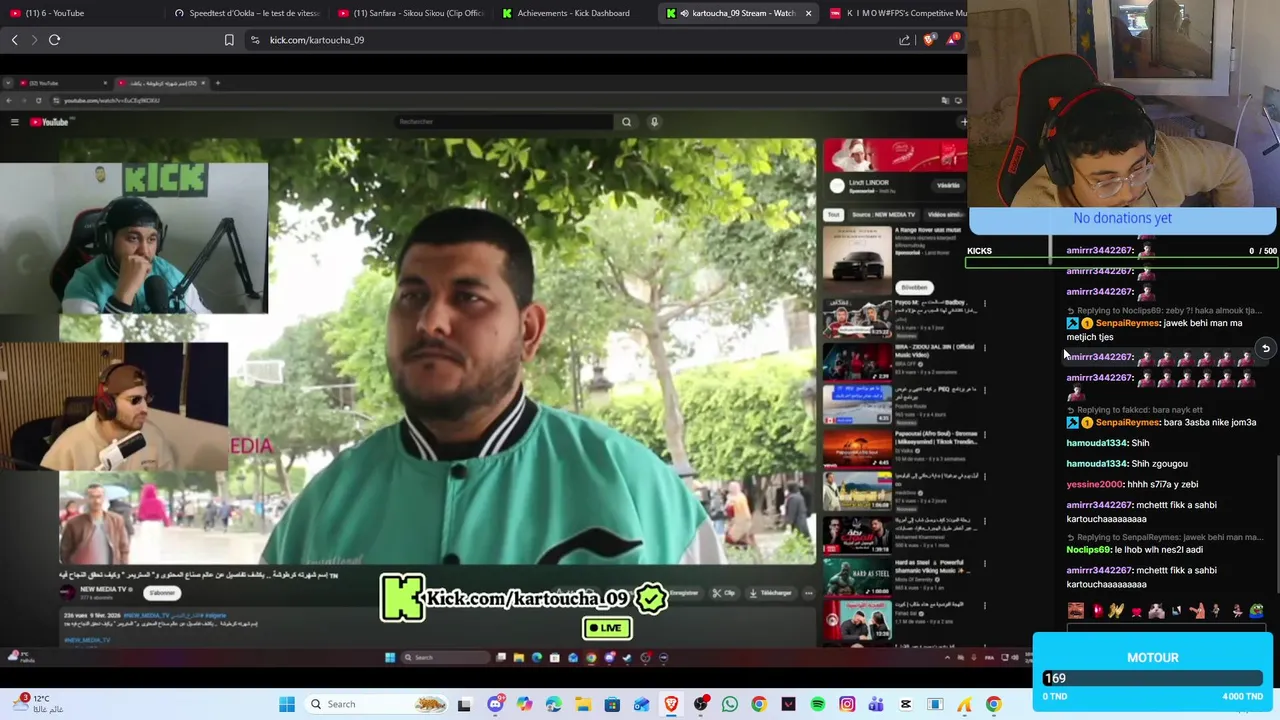The width and height of the screenshot is (1280, 720).
Task: Open WhatsApp from the taskbar
Action: coord(730,704)
